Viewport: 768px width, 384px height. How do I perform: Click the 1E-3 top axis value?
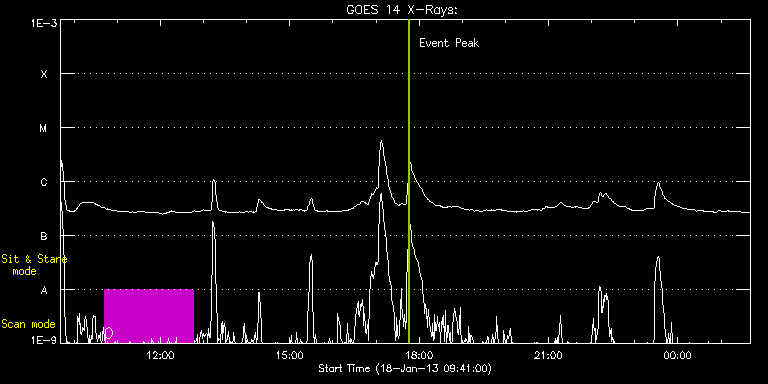43,23
